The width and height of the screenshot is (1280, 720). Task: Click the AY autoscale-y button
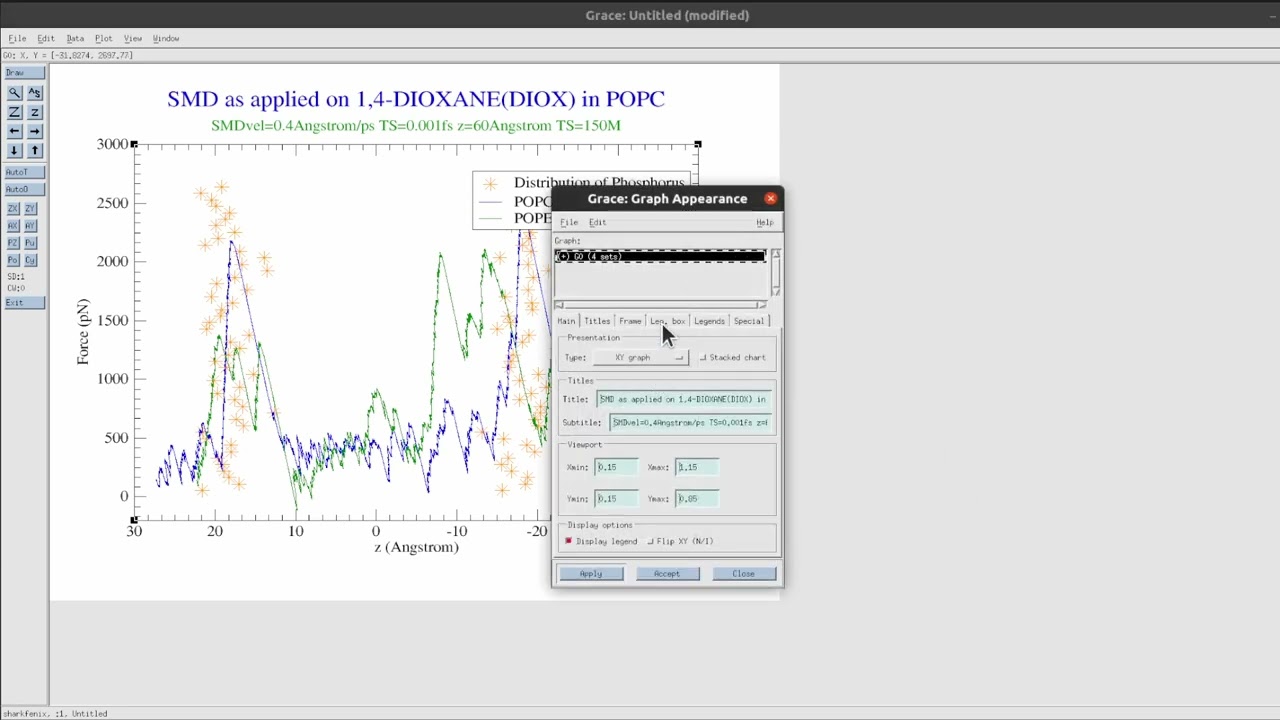click(x=30, y=225)
